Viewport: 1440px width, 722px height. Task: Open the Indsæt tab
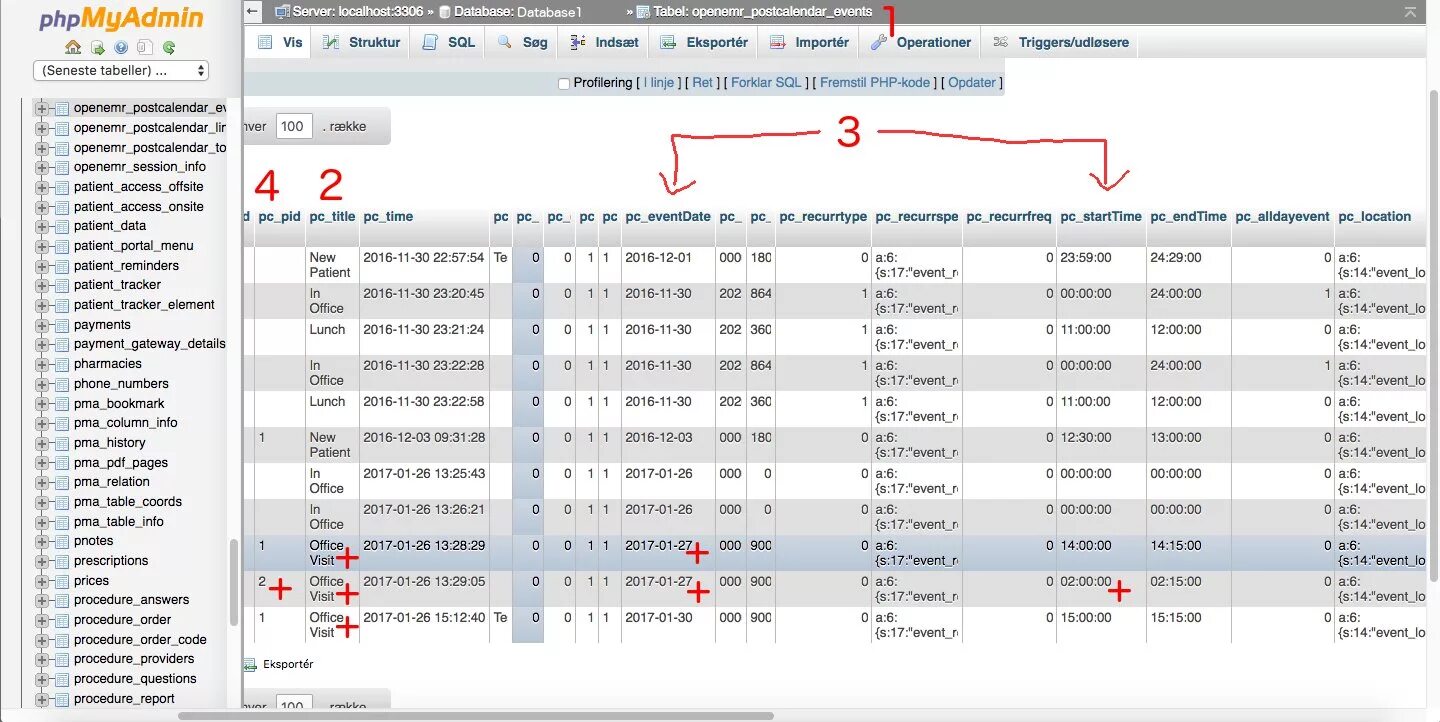[x=603, y=42]
